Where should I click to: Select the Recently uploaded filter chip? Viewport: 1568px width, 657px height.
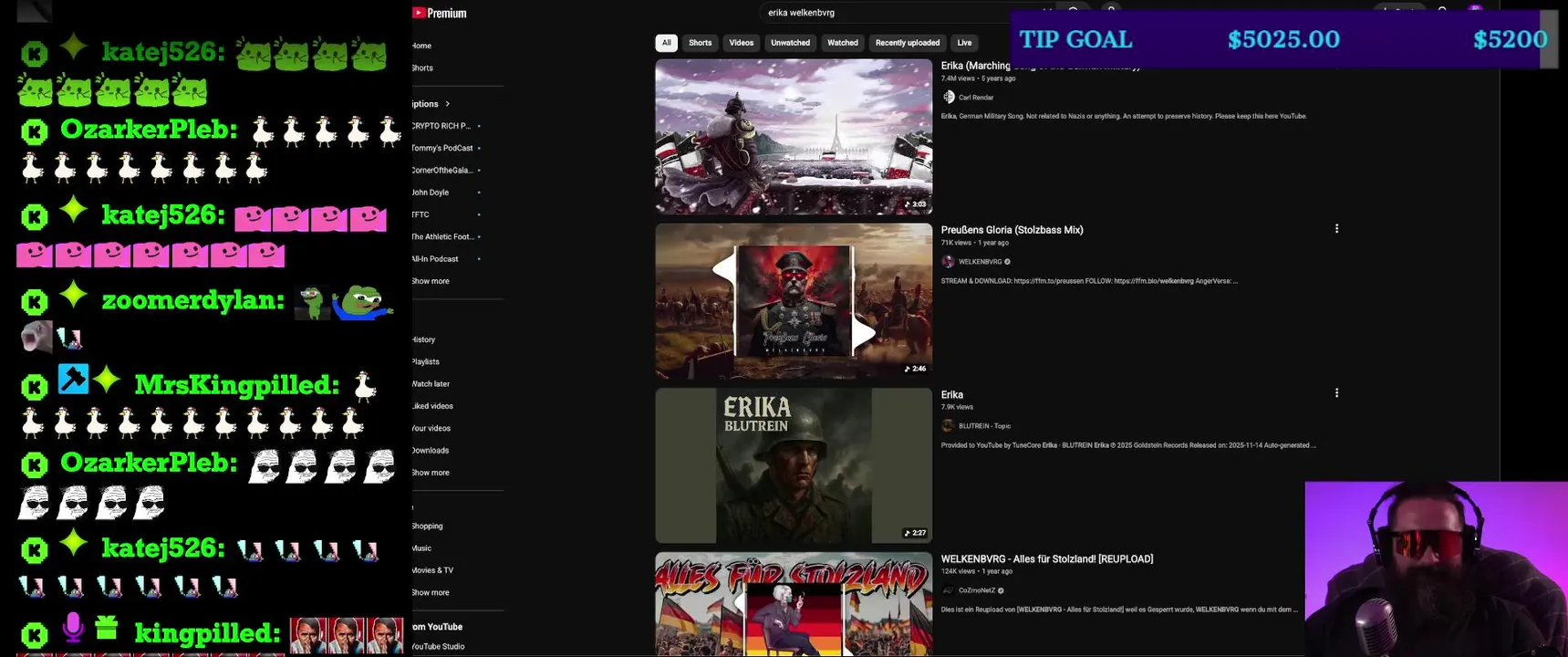click(908, 43)
